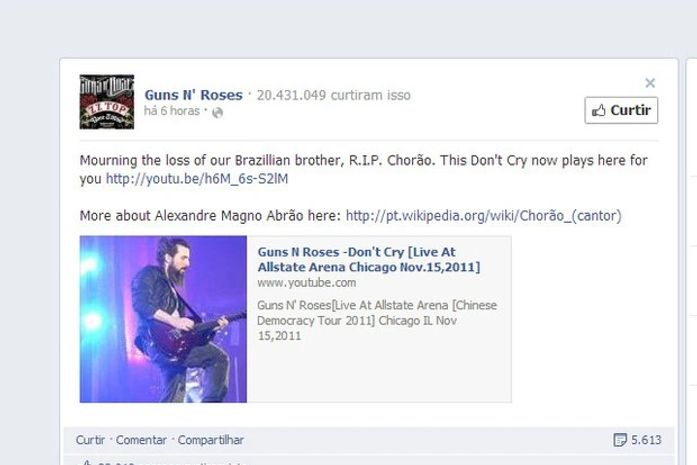Click the Chinese Democracy Tour description text
The height and width of the screenshot is (465, 697).
pos(377,321)
